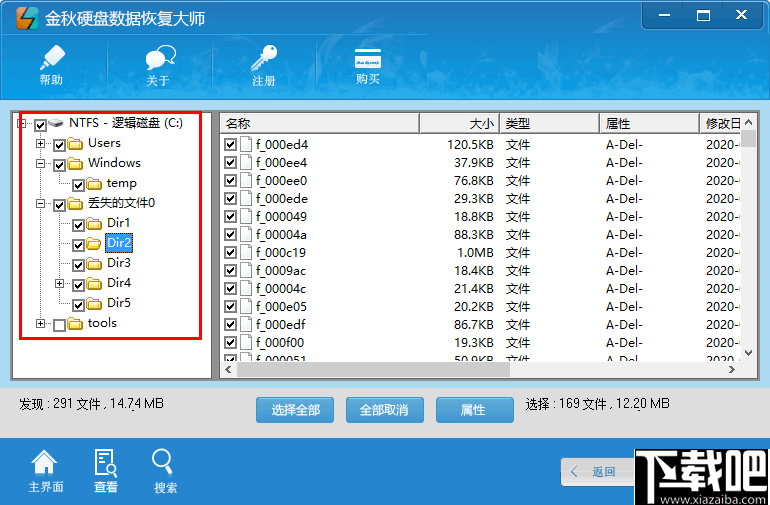Image resolution: width=770 pixels, height=505 pixels.
Task: Click the app logo in title bar
Action: pos(27,18)
